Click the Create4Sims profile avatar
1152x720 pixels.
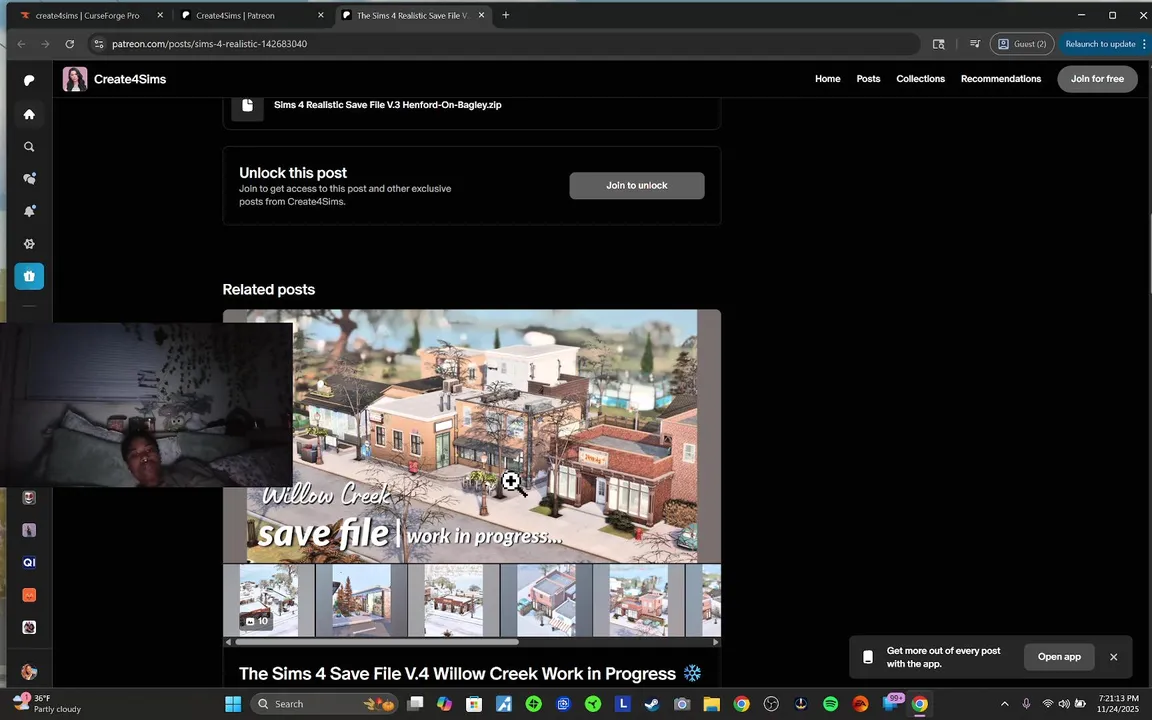pyautogui.click(x=75, y=79)
